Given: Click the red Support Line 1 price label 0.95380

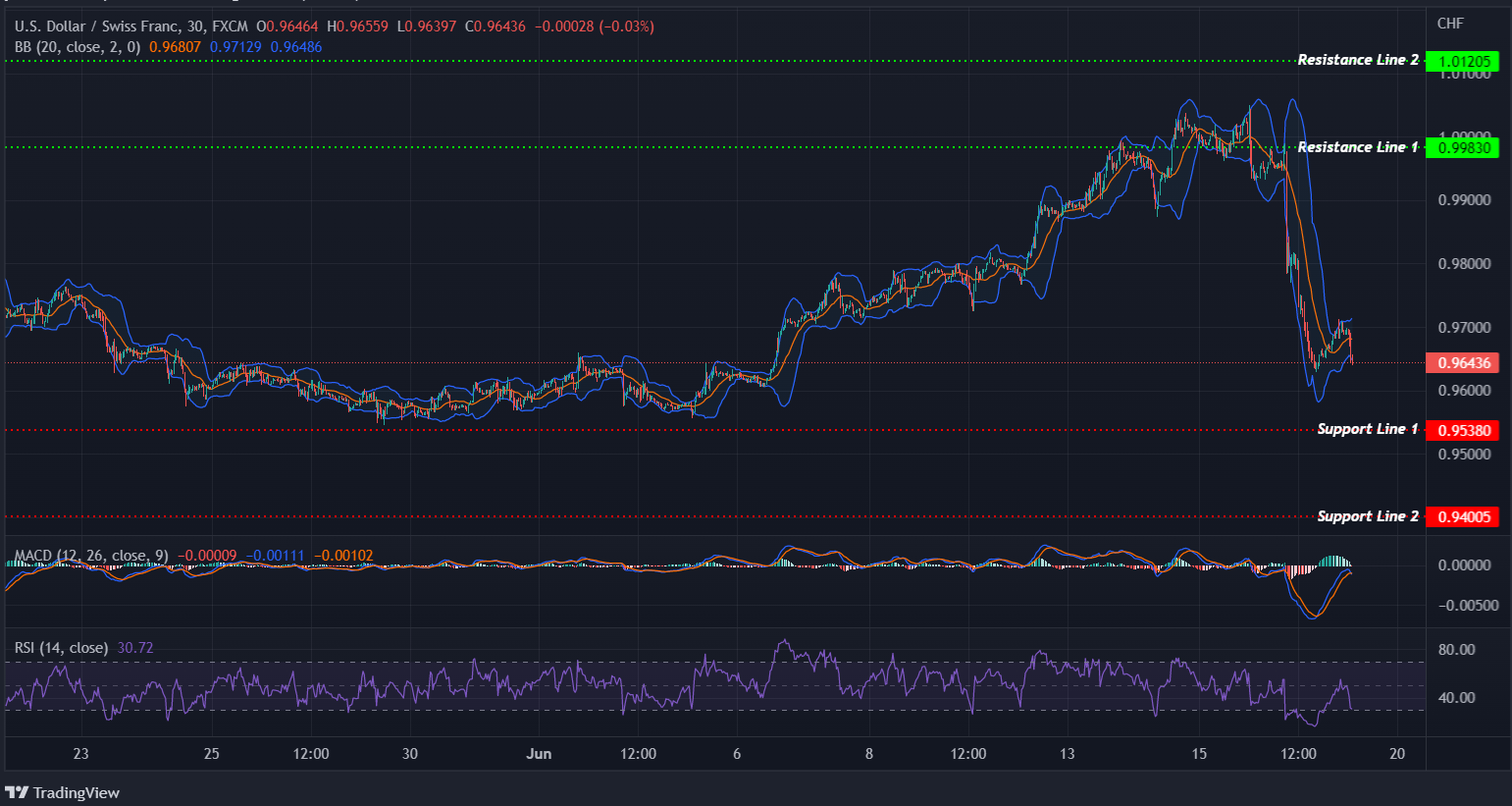Looking at the screenshot, I should tap(1463, 430).
